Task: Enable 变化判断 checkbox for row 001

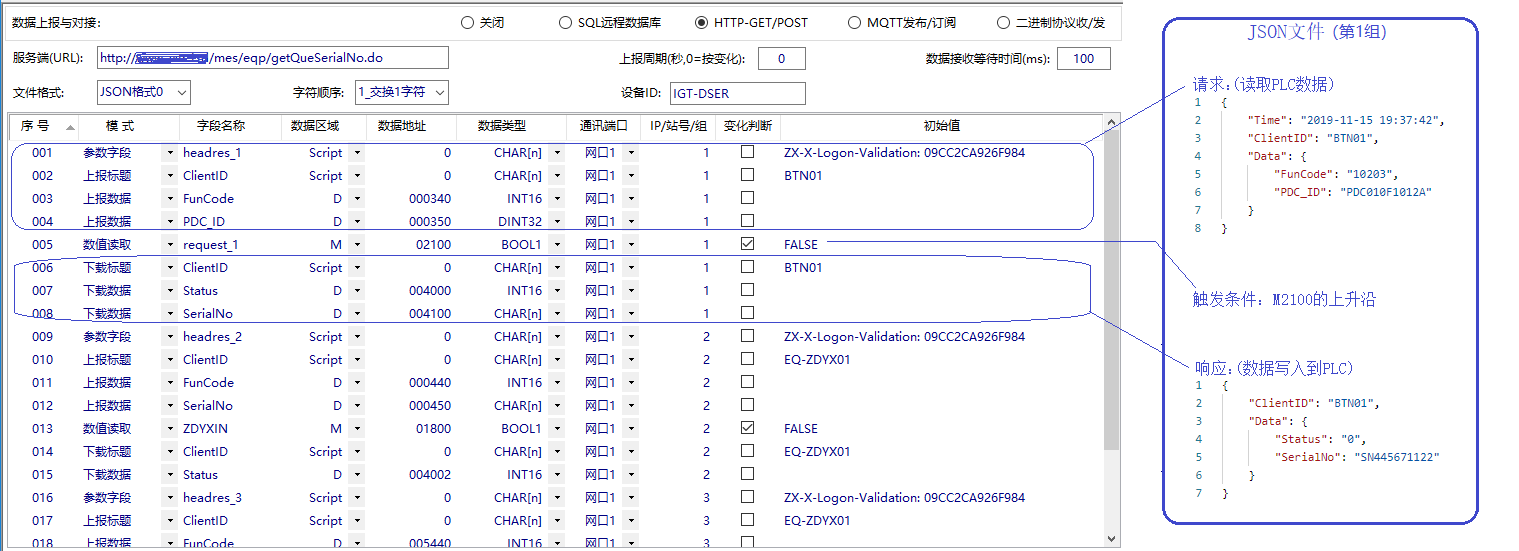Action: click(x=747, y=153)
